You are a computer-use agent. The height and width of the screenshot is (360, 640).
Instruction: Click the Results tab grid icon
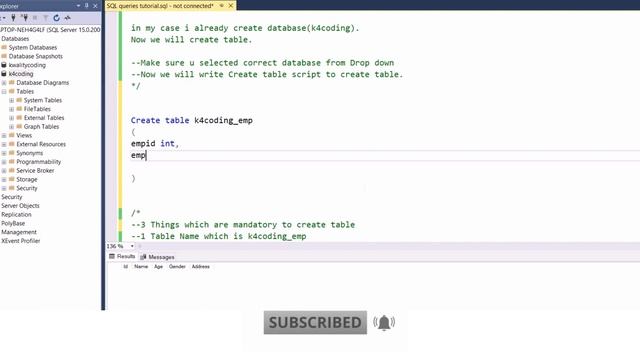[112, 256]
